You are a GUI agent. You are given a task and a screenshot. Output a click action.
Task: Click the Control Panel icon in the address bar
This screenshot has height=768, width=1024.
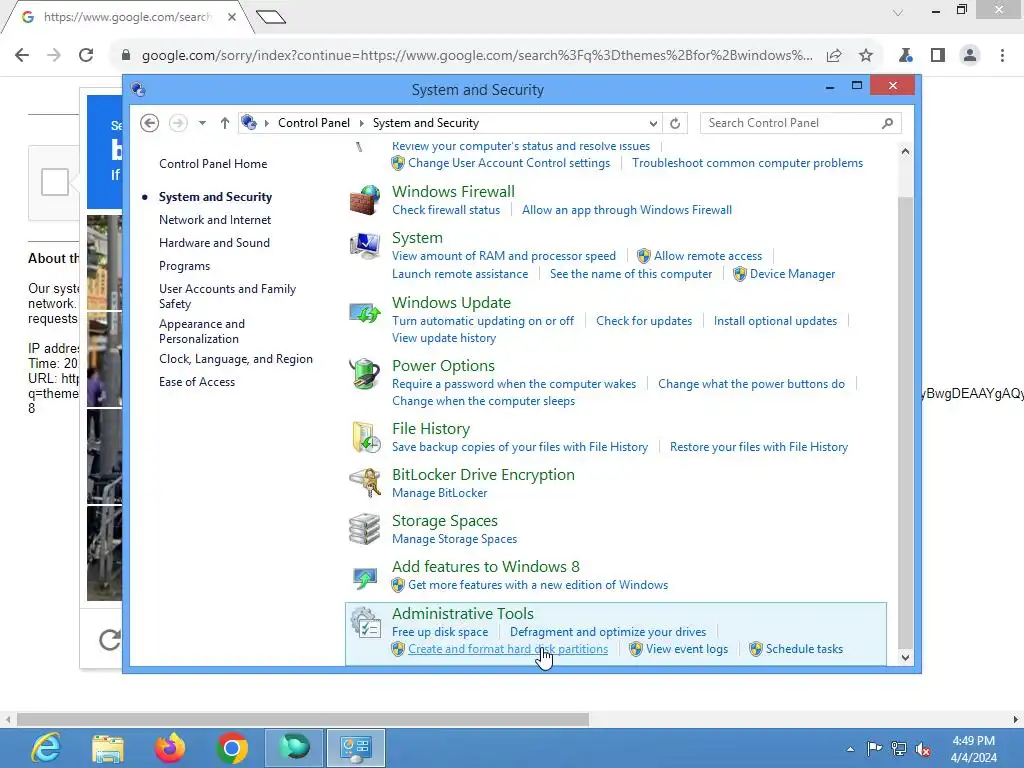[x=249, y=122]
